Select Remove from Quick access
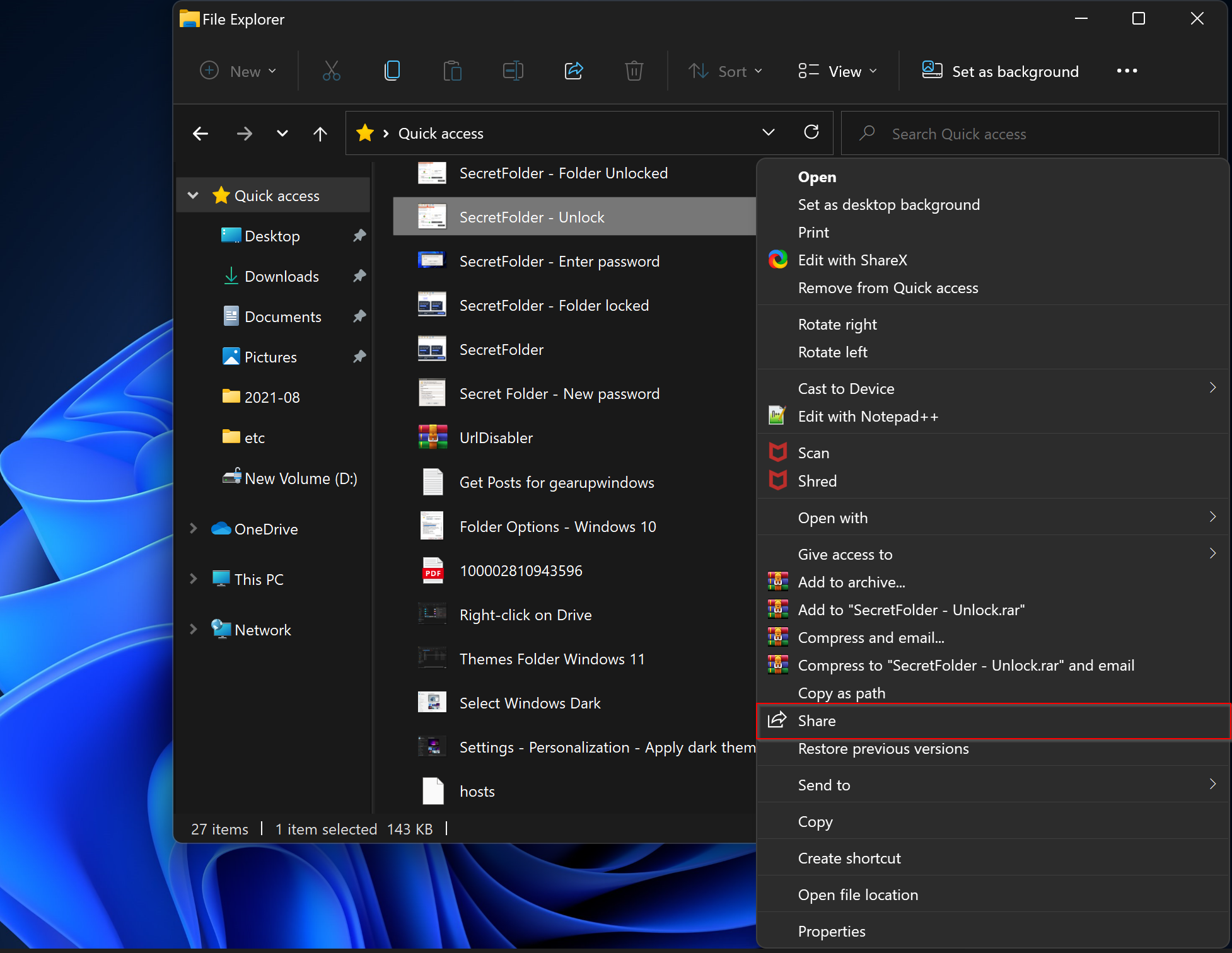Screen dimensions: 1232x953 click(992, 288)
